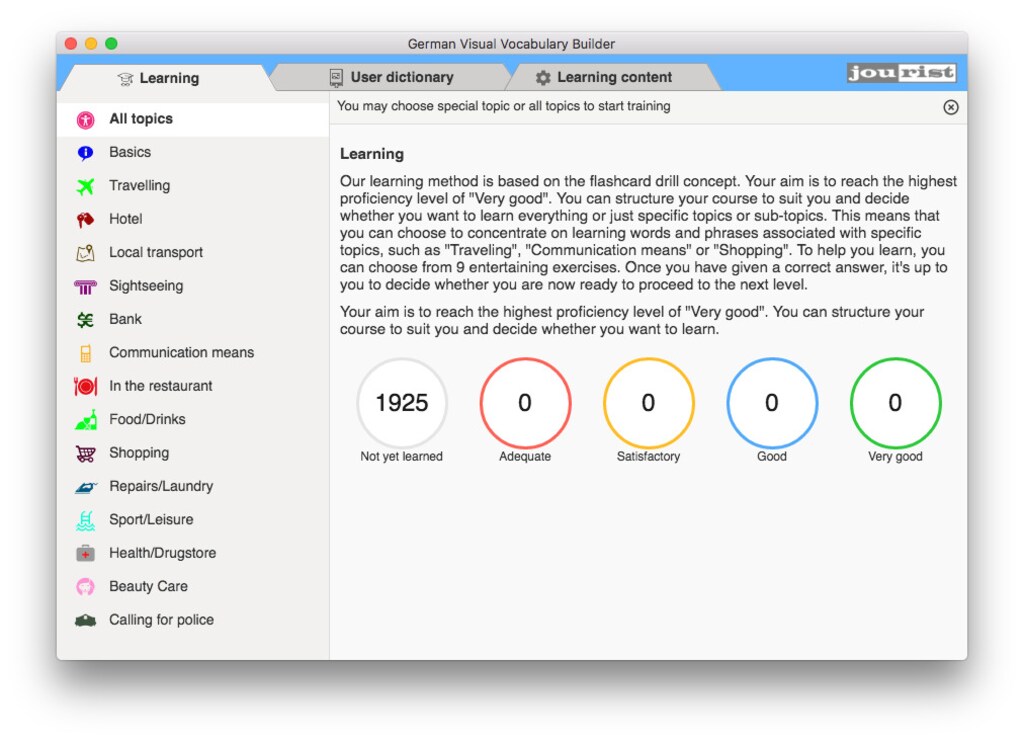Select the Basics topic label
The width and height of the screenshot is (1024, 741).
coord(130,152)
